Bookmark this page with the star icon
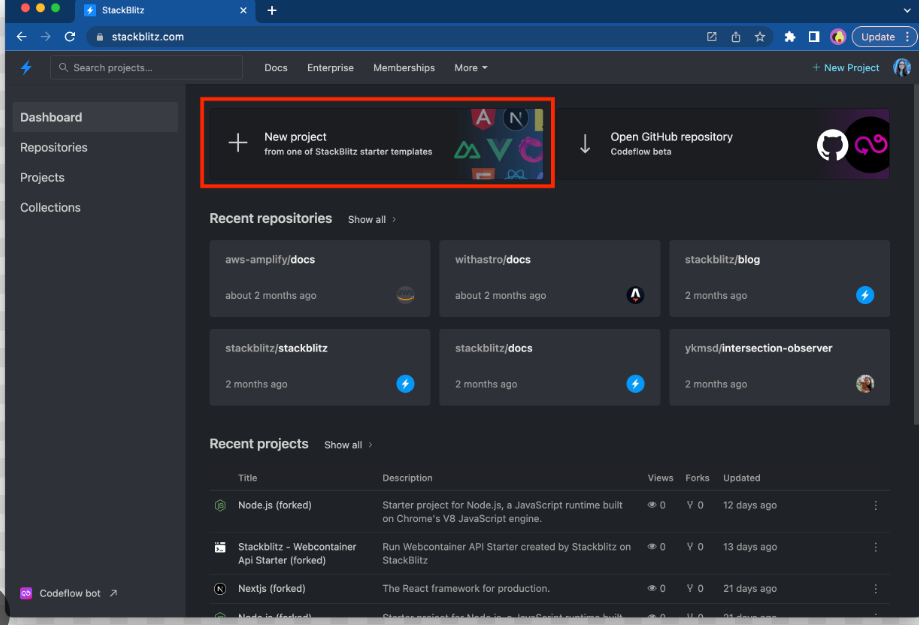Image resolution: width=919 pixels, height=625 pixels. 760,37
